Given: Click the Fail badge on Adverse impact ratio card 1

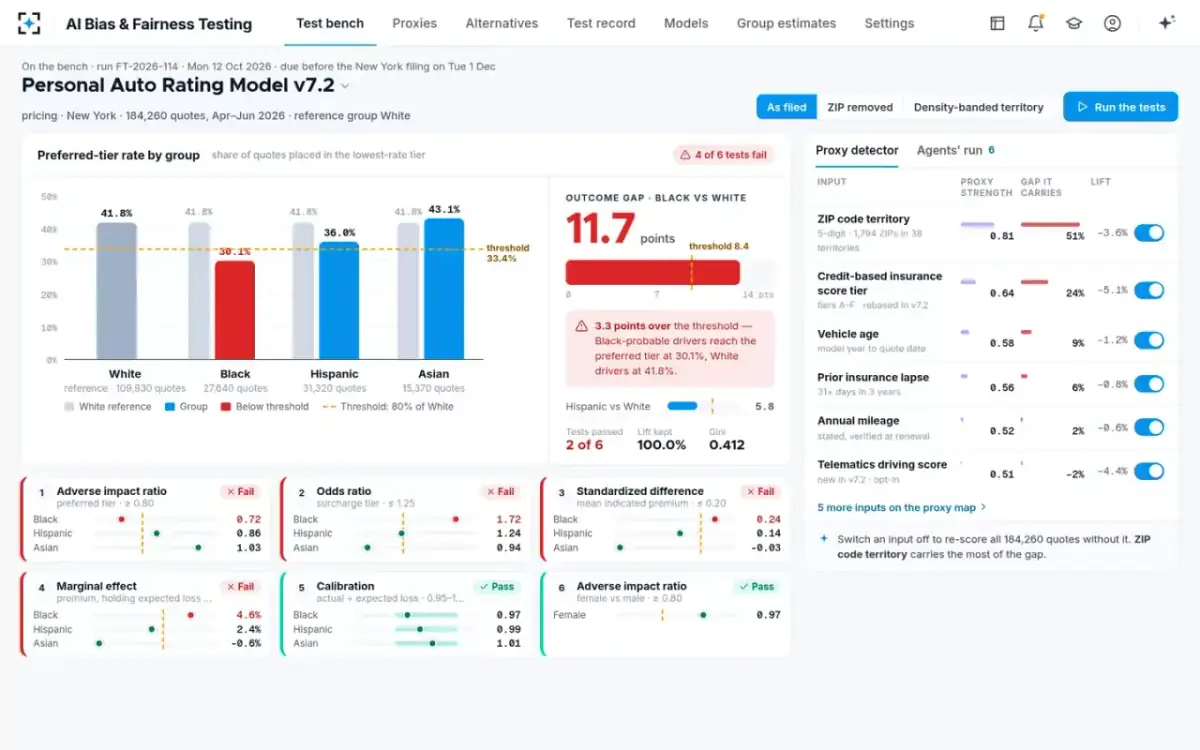Looking at the screenshot, I should [x=241, y=492].
